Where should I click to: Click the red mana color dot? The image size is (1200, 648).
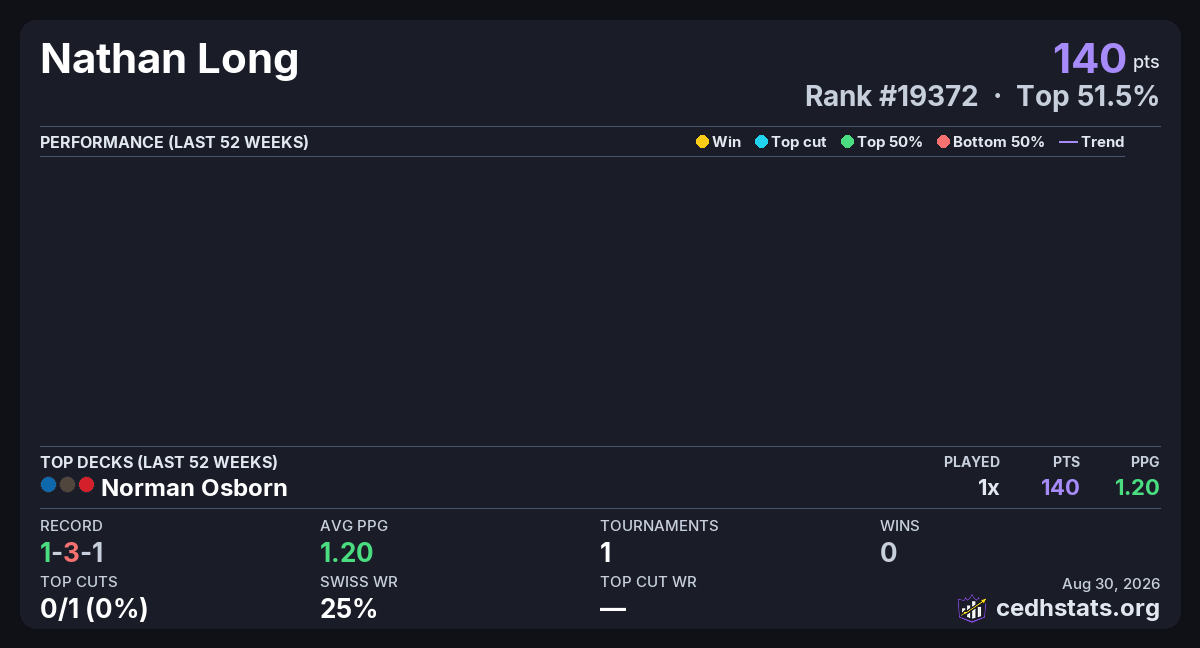coord(86,485)
